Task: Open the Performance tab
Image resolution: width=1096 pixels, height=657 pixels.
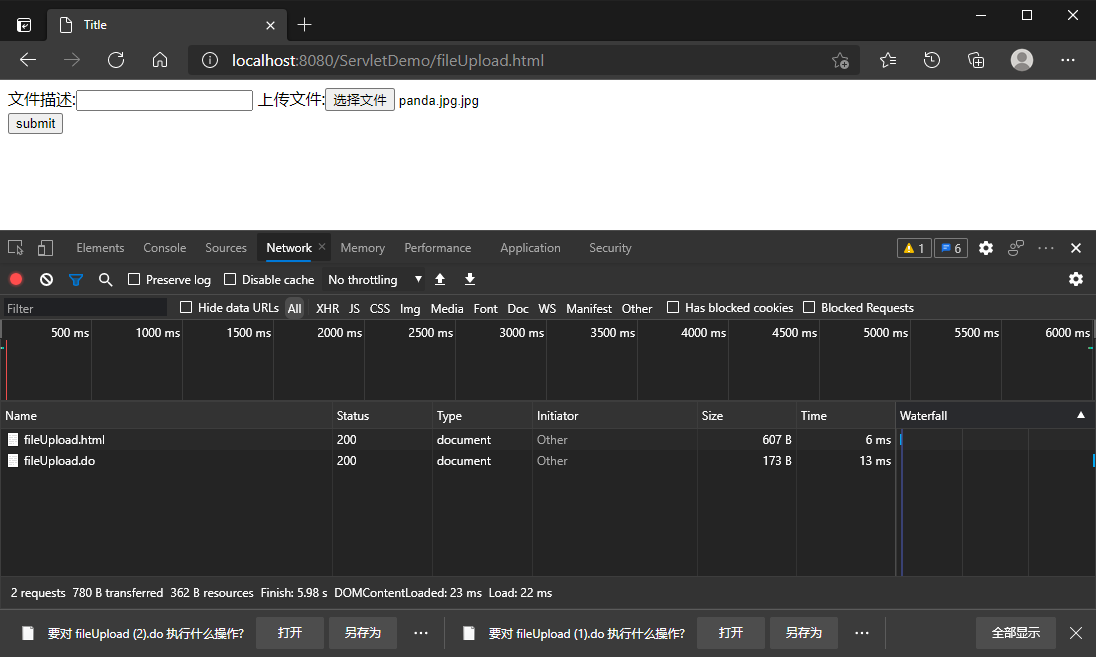Action: point(438,248)
